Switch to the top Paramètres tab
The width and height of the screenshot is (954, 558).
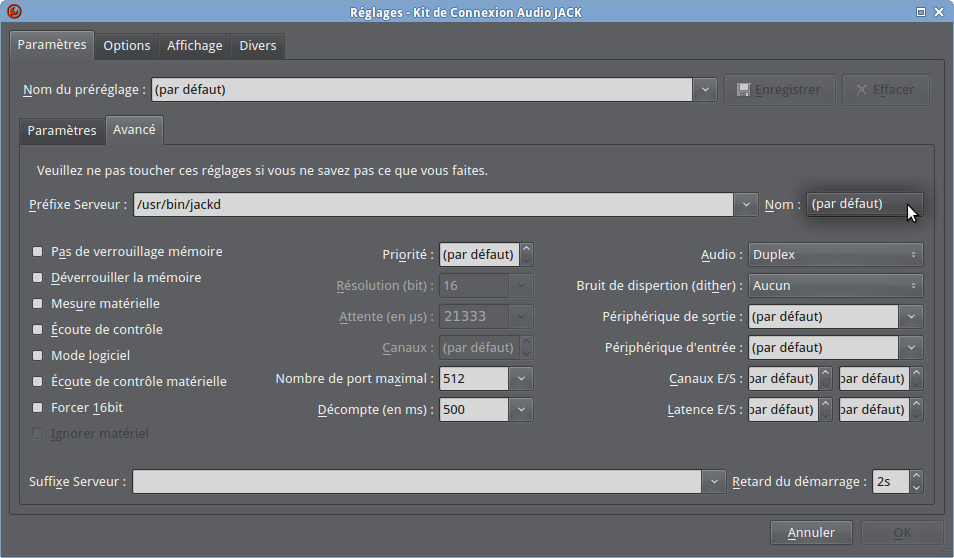(52, 45)
